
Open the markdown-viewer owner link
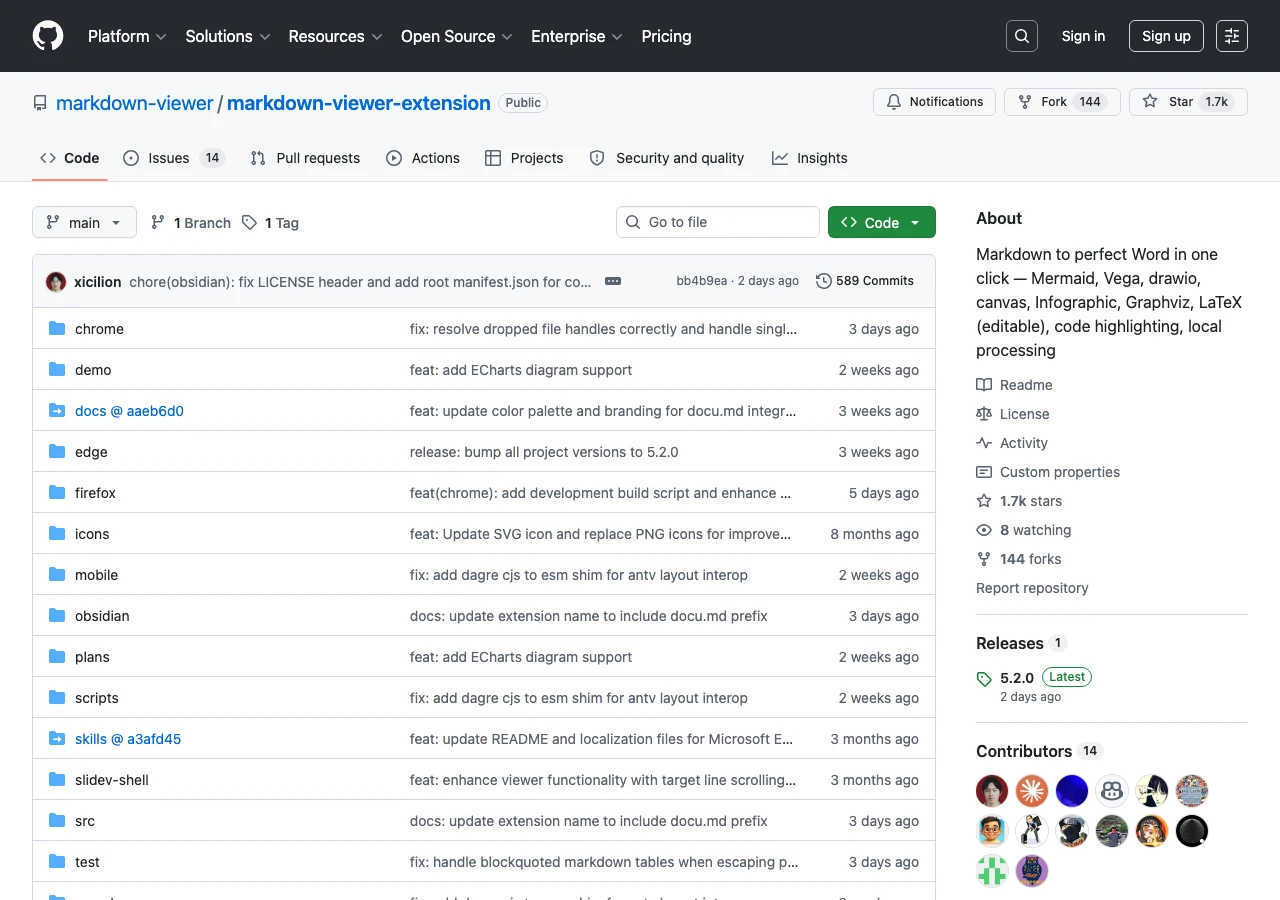(135, 103)
